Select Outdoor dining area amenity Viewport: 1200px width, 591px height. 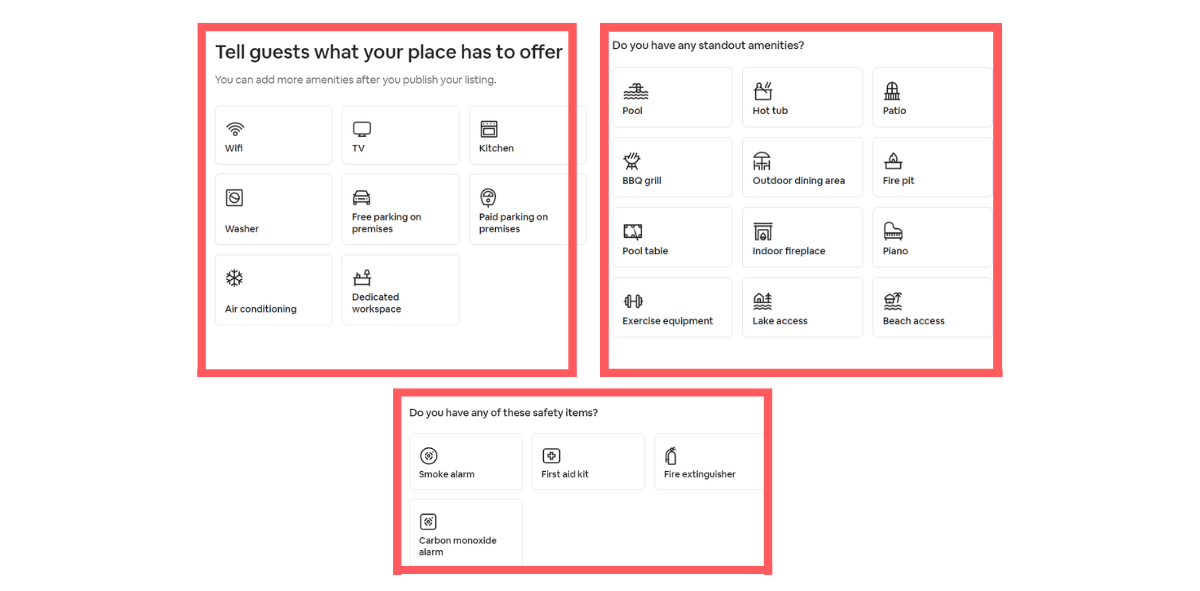[x=802, y=167]
